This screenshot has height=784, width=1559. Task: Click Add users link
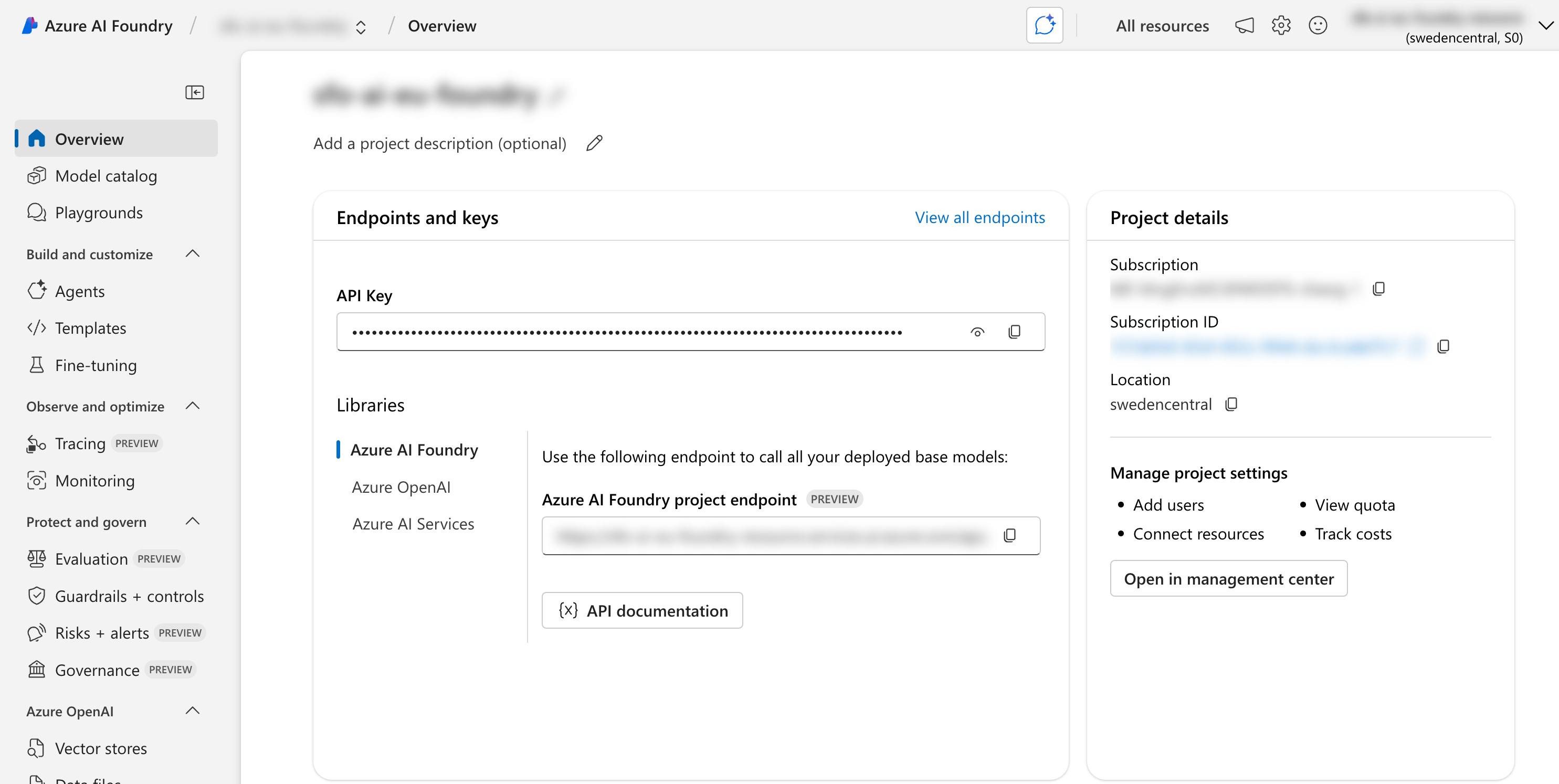click(x=1168, y=504)
